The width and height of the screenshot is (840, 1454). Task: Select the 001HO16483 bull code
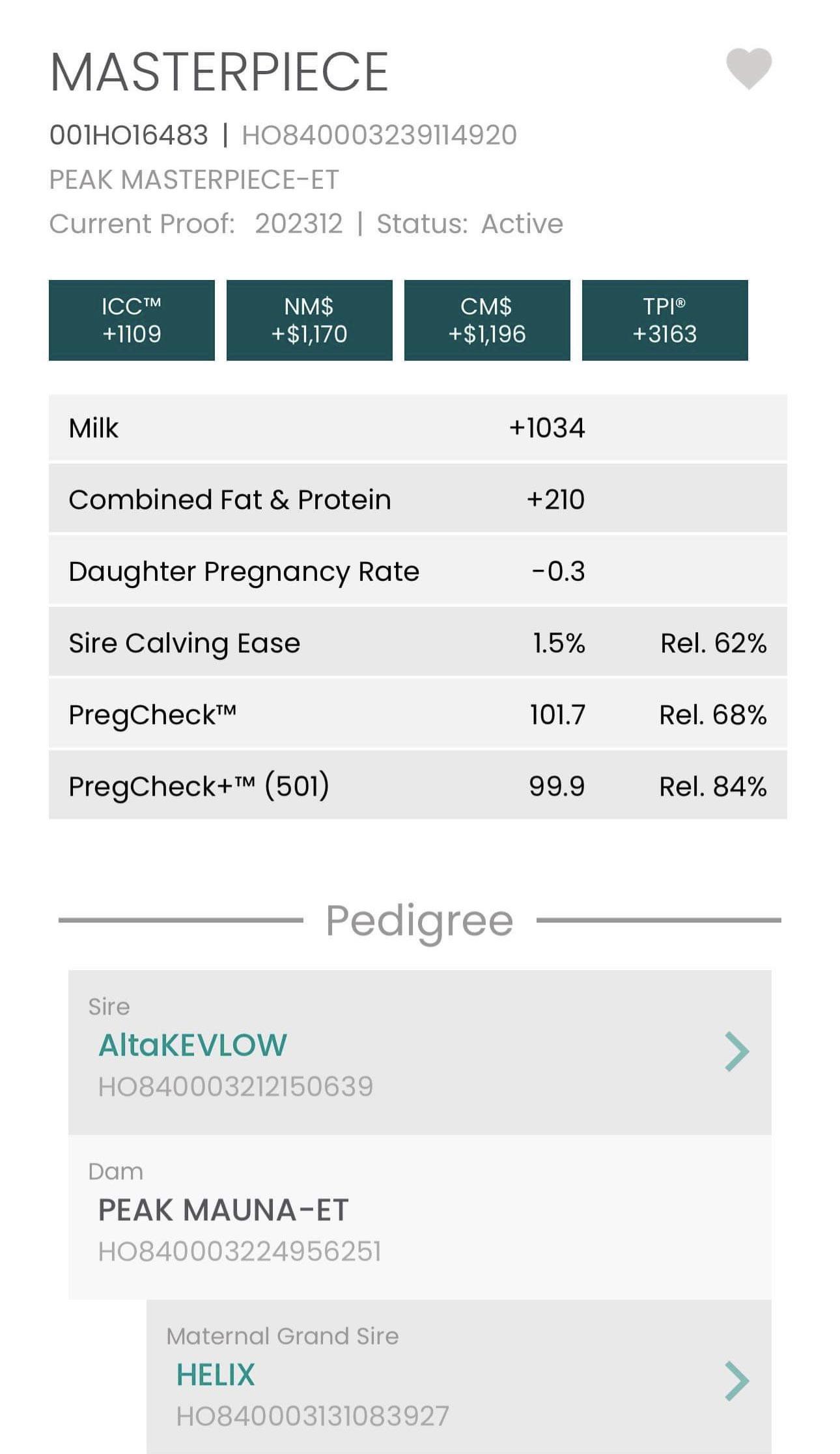[129, 135]
